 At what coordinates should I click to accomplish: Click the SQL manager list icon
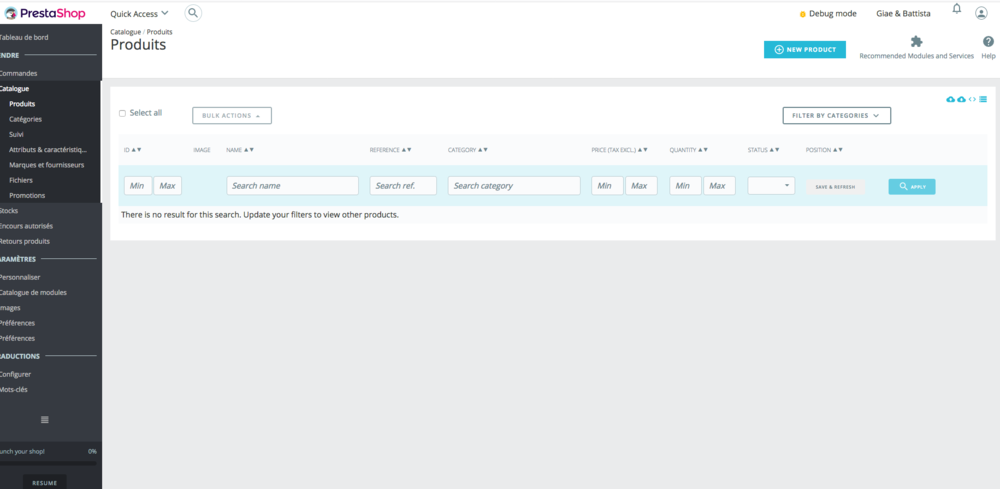point(983,99)
